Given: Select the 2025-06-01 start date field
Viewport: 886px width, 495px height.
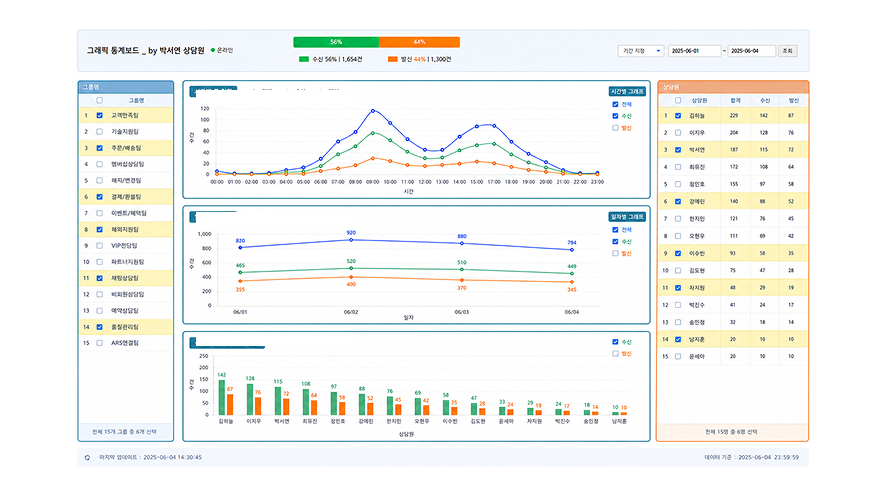Looking at the screenshot, I should (x=694, y=51).
